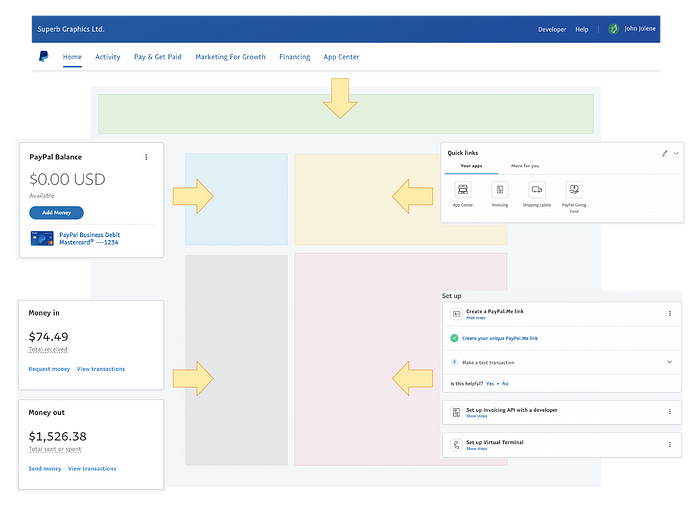
Task: Click Create your unique PayPal.Me link
Action: point(500,338)
